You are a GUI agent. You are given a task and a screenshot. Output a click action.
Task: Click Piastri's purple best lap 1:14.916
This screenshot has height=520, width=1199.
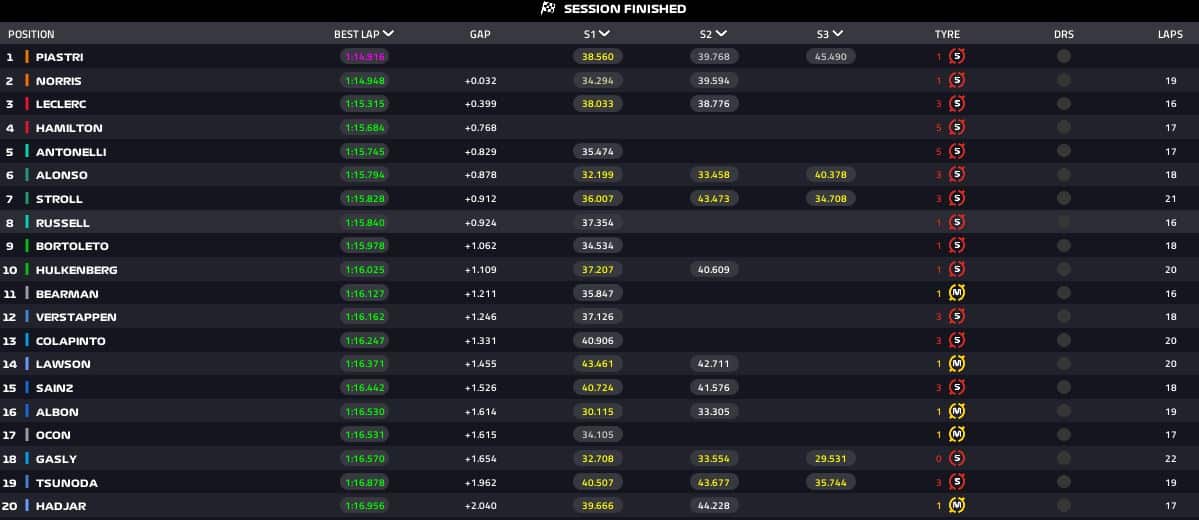click(x=365, y=57)
